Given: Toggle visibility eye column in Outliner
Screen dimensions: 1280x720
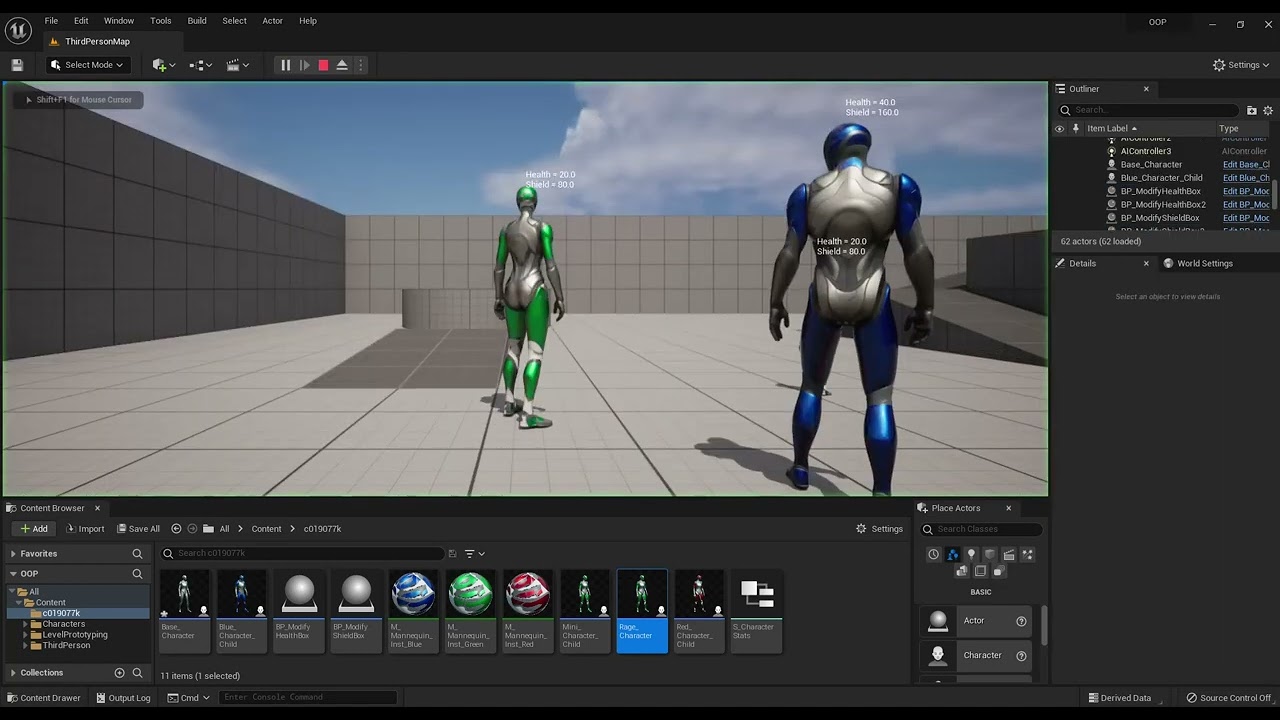Looking at the screenshot, I should (x=1059, y=129).
